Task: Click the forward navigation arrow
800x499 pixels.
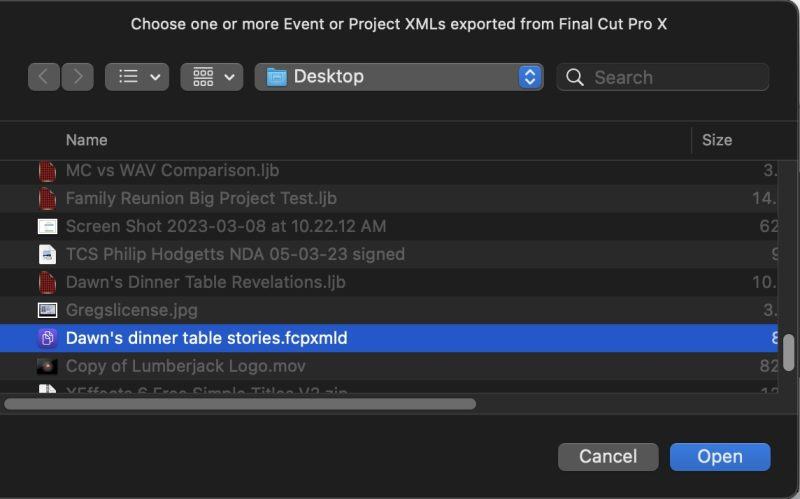Action: pos(77,77)
